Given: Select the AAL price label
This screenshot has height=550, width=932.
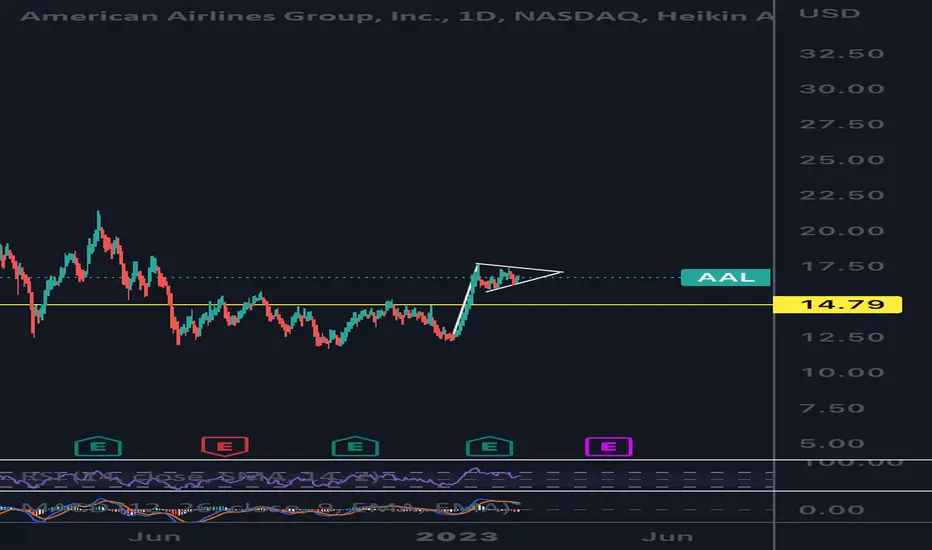Looking at the screenshot, I should pyautogui.click(x=726, y=277).
